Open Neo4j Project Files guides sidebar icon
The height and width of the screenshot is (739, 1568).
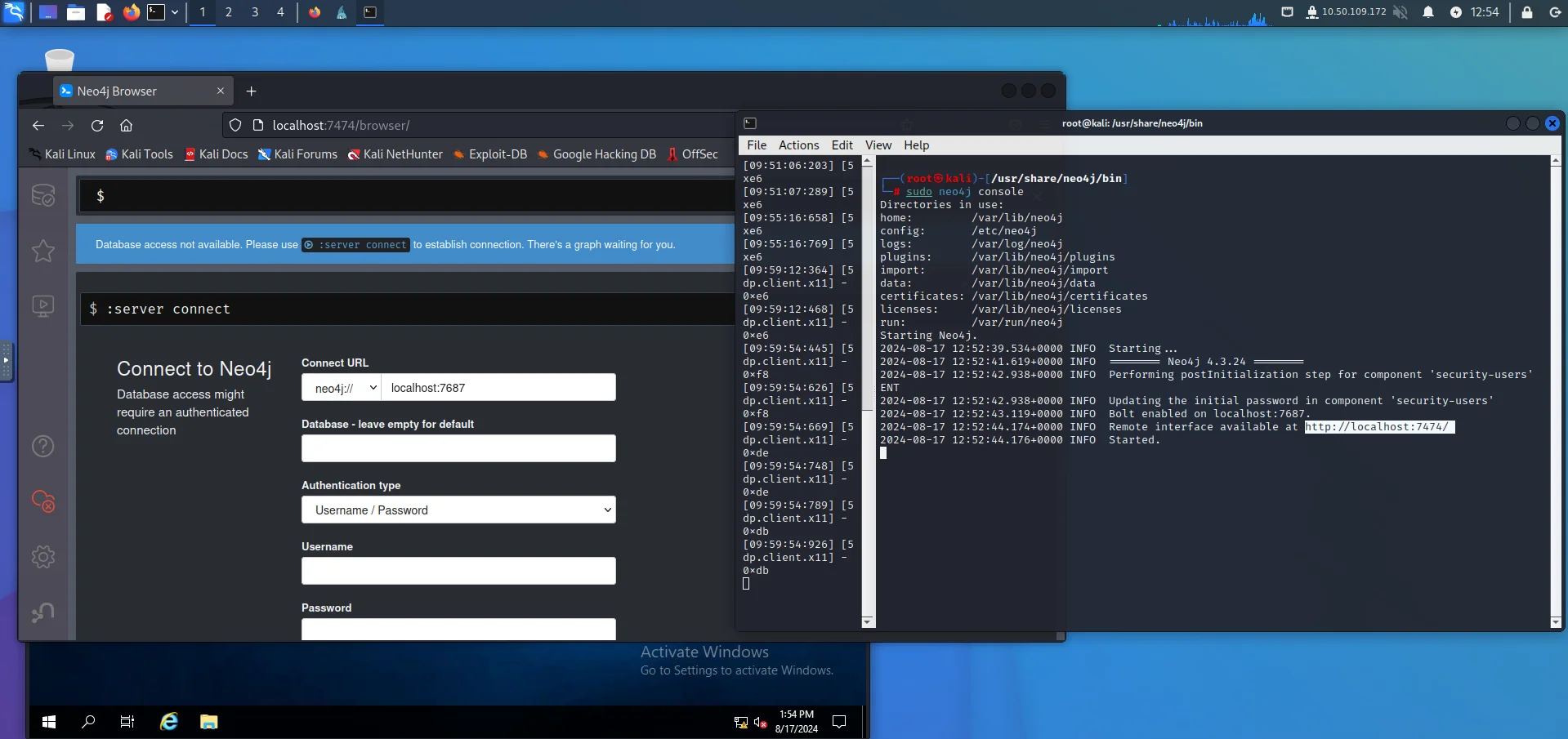43,306
